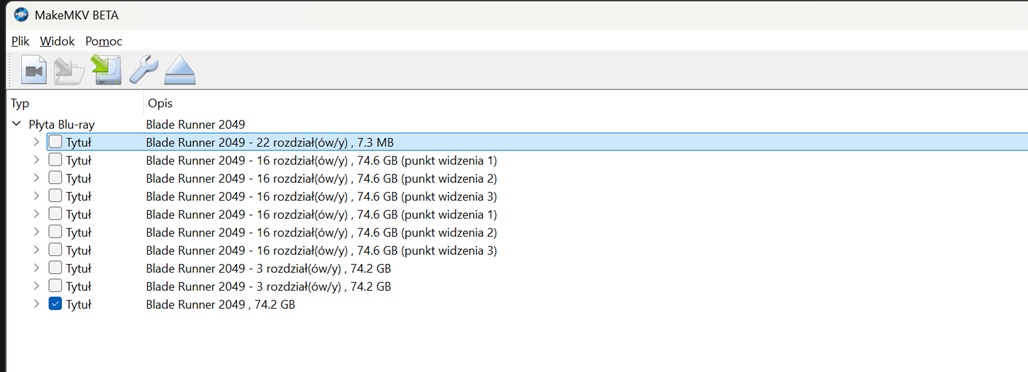This screenshot has height=372, width=1028.
Task: Click the Typ column header
Action: pos(20,104)
